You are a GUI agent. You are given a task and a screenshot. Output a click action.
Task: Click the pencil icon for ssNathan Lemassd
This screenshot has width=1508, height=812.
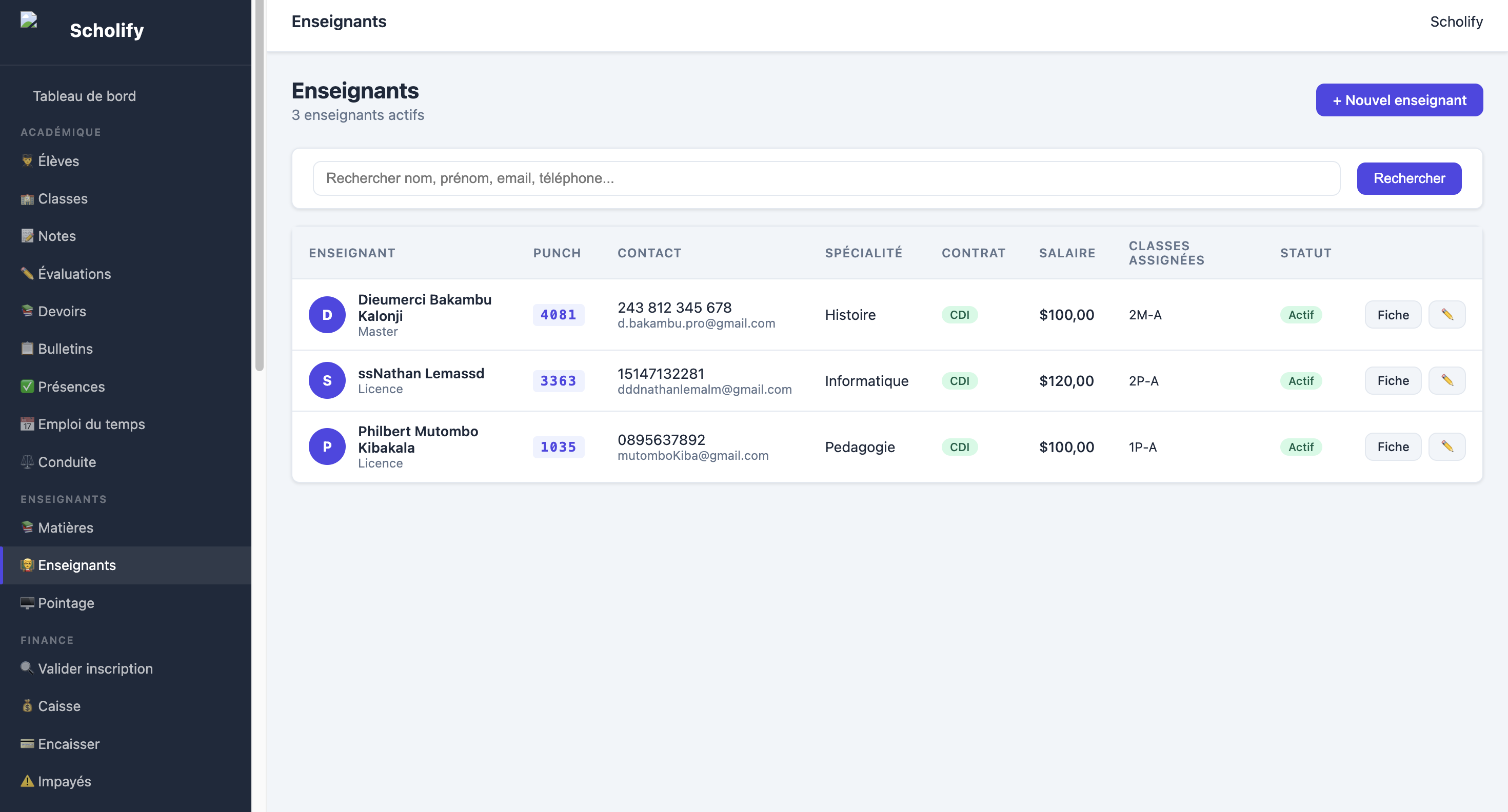(1446, 381)
